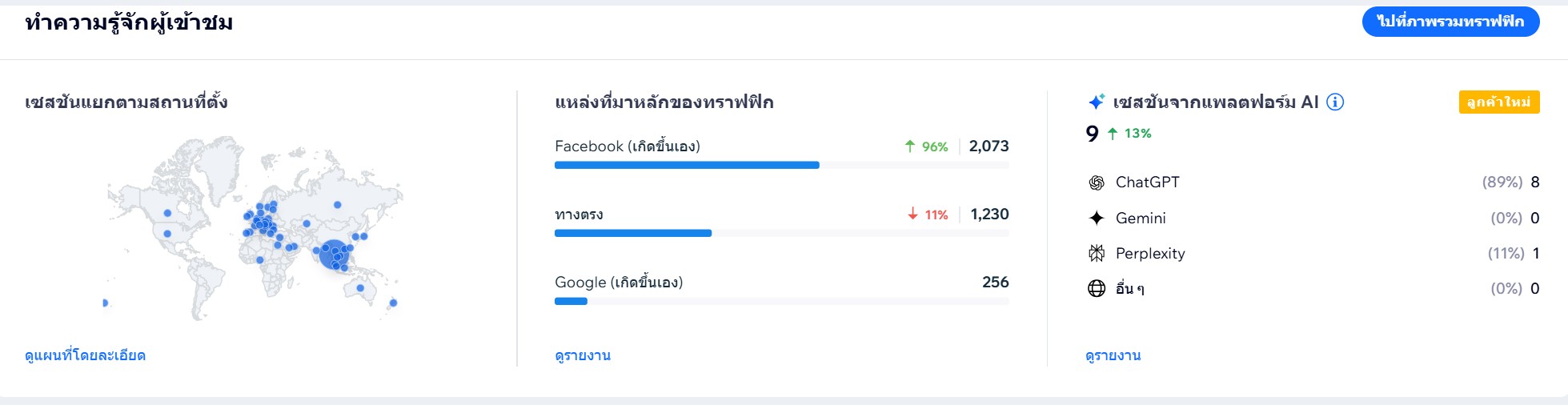Viewport: 1568px width, 405px height.
Task: Select the Facebook (เกิดขึ้นเอง) source label
Action: (x=628, y=146)
